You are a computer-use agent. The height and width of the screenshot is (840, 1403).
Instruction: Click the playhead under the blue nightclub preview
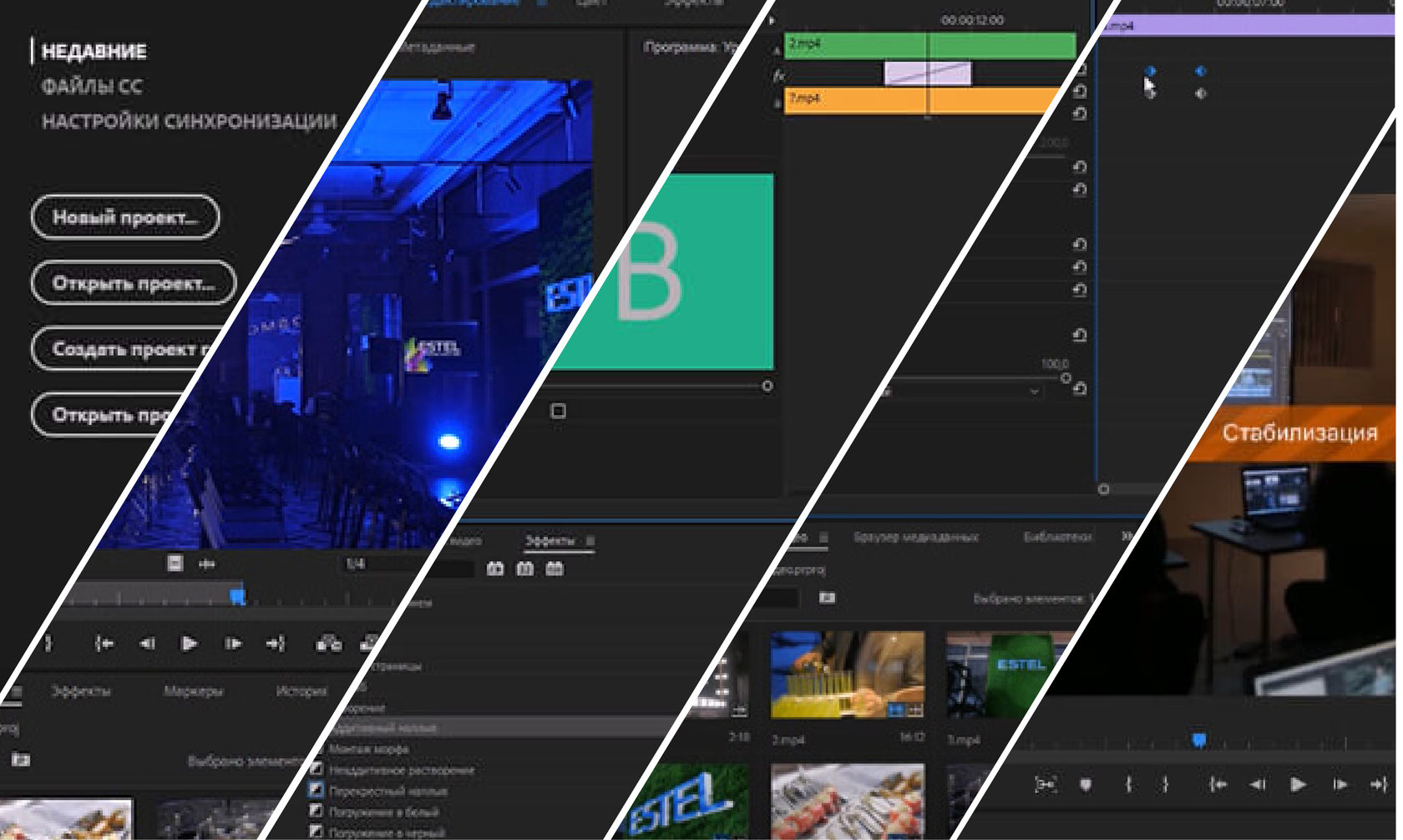[238, 595]
